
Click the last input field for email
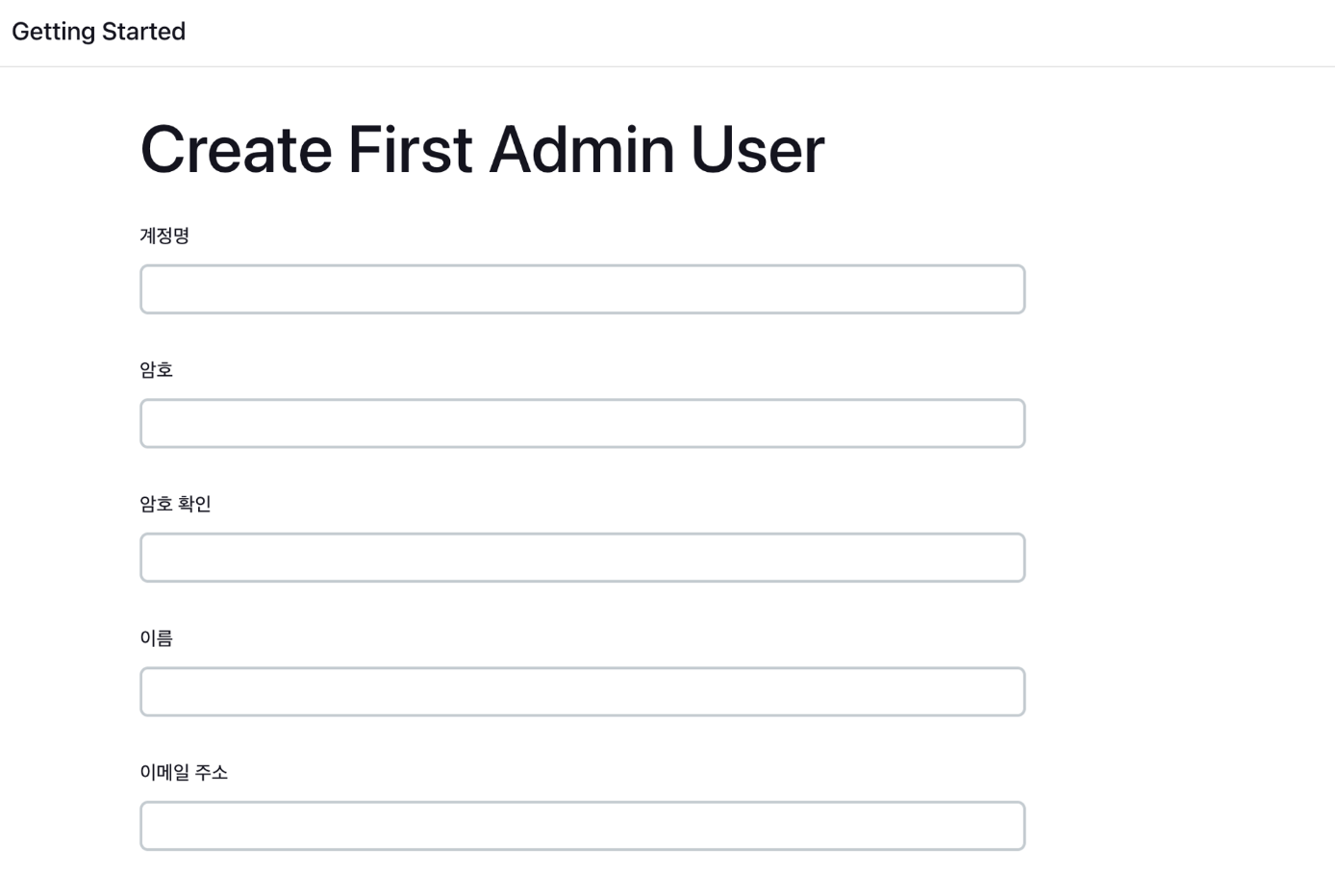[582, 826]
